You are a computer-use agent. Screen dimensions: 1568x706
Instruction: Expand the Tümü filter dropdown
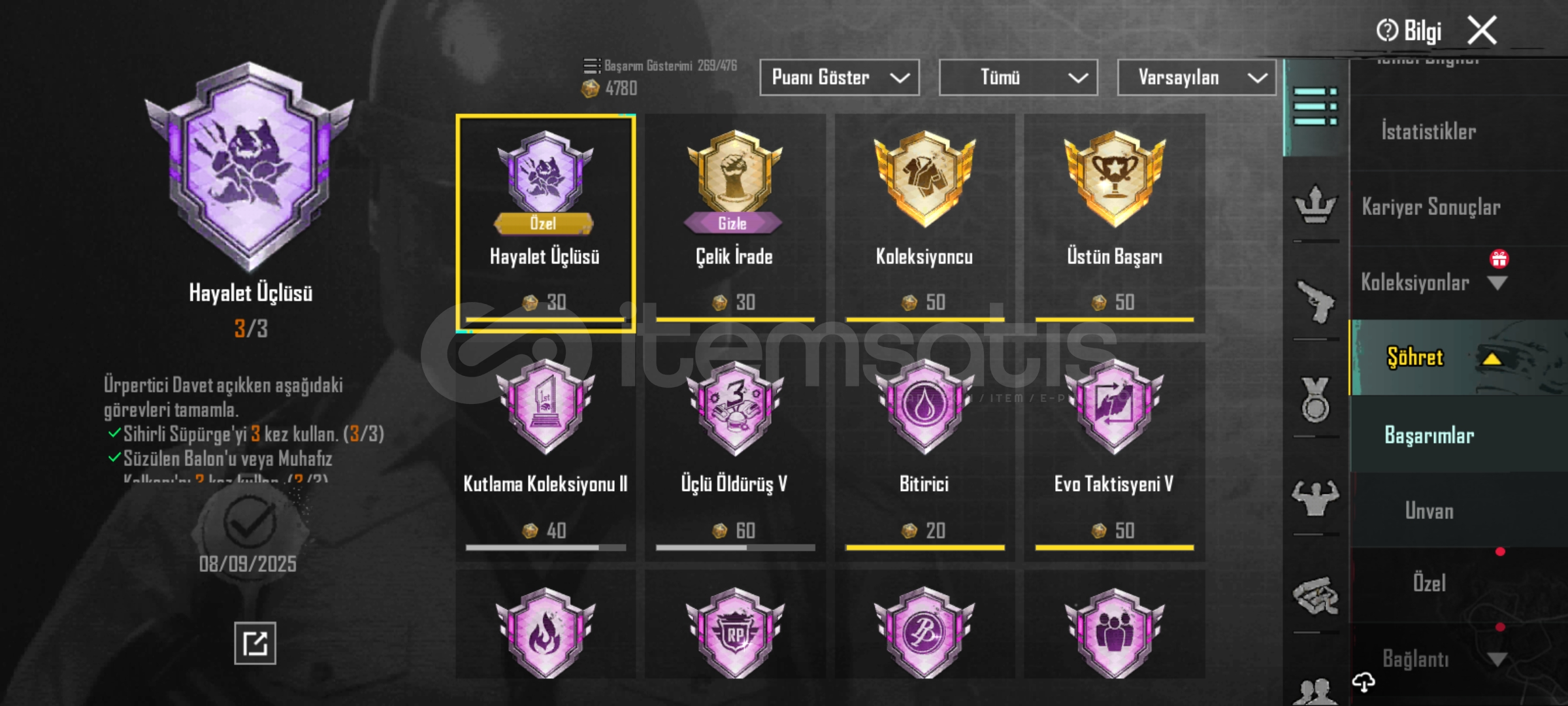(x=1019, y=78)
